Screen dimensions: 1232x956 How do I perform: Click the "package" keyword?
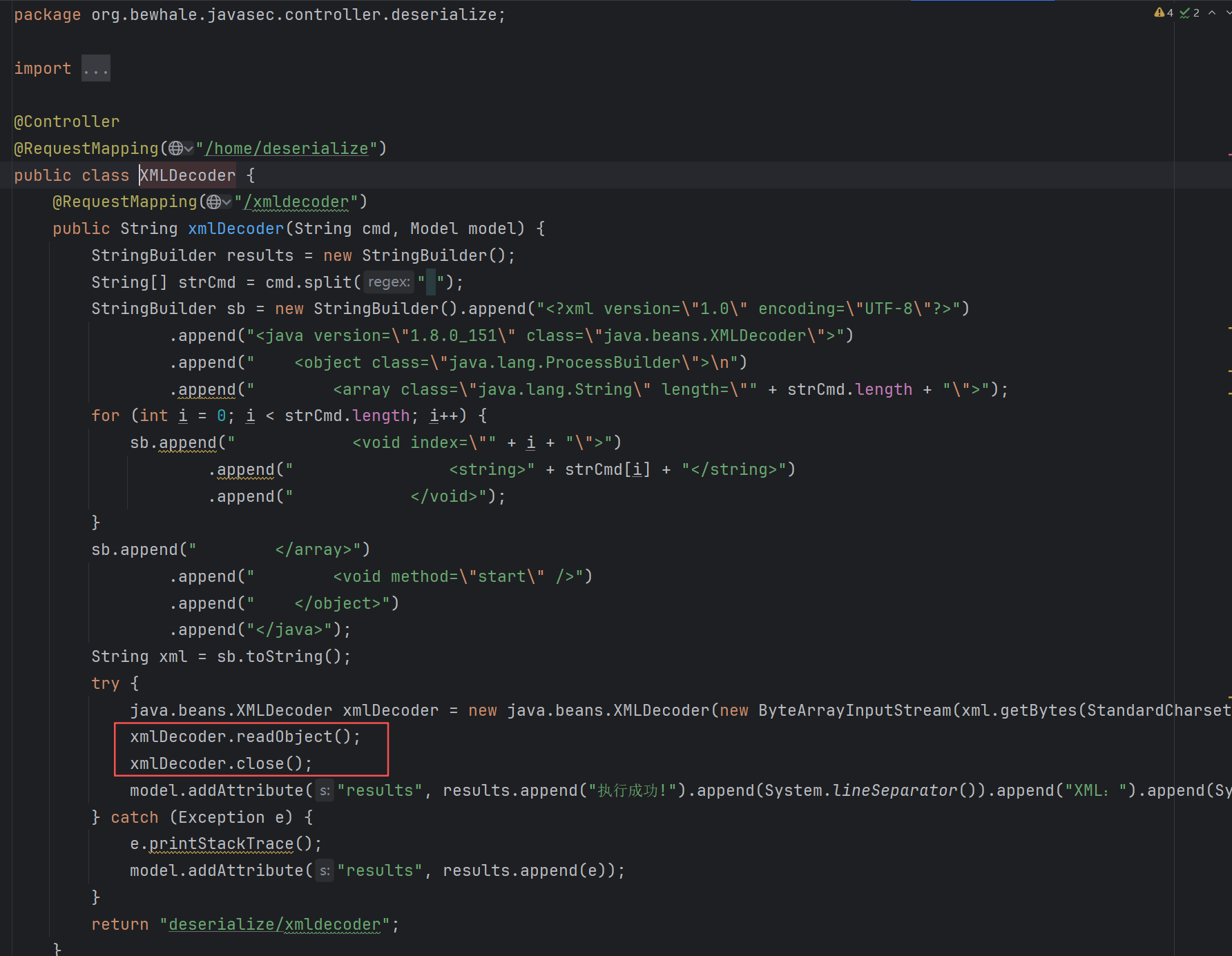click(47, 14)
